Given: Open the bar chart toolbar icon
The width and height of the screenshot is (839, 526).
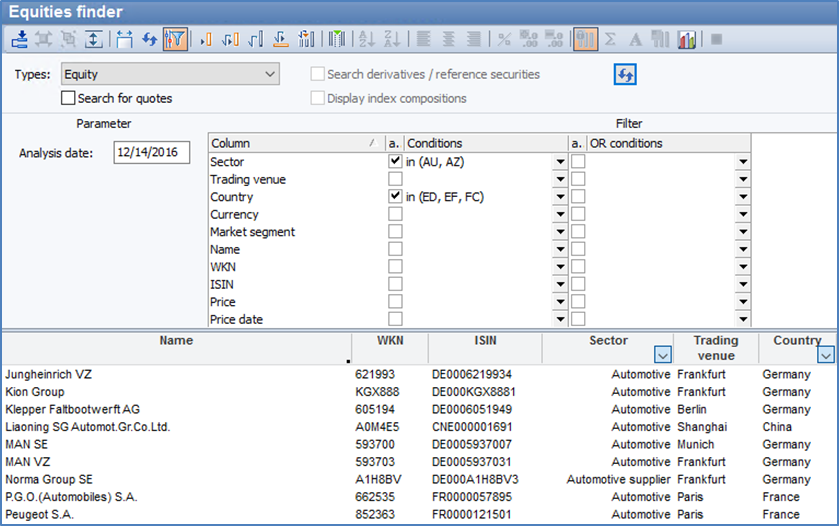Looking at the screenshot, I should pyautogui.click(x=687, y=40).
